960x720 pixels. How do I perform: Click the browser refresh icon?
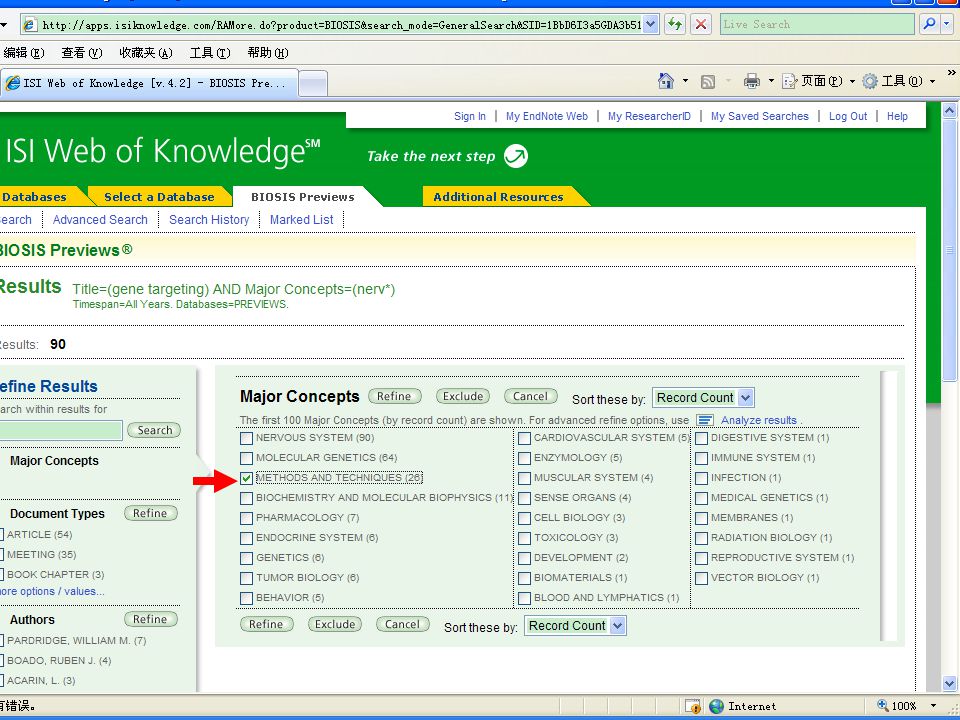pyautogui.click(x=675, y=24)
